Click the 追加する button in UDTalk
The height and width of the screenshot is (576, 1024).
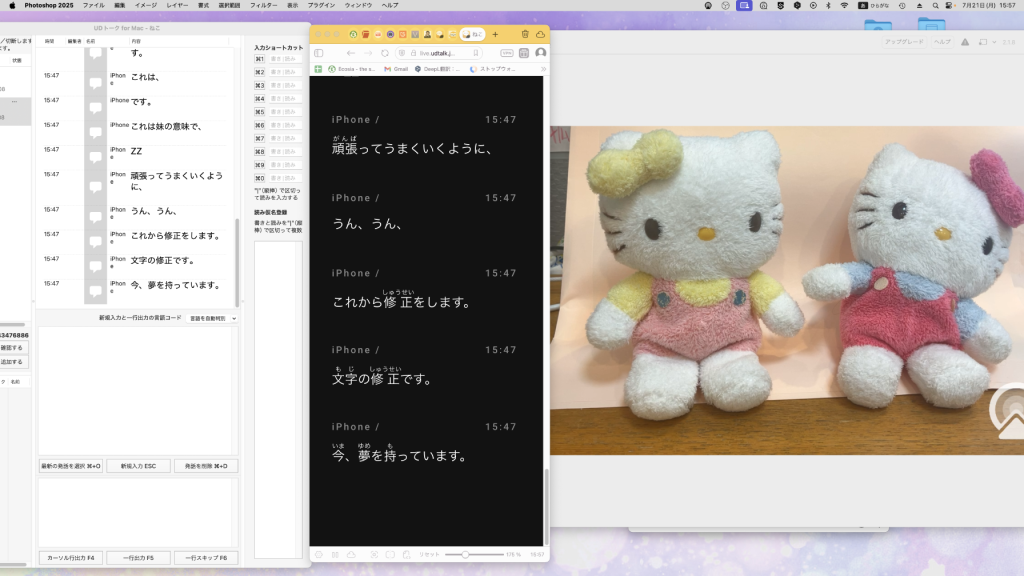click(12, 362)
